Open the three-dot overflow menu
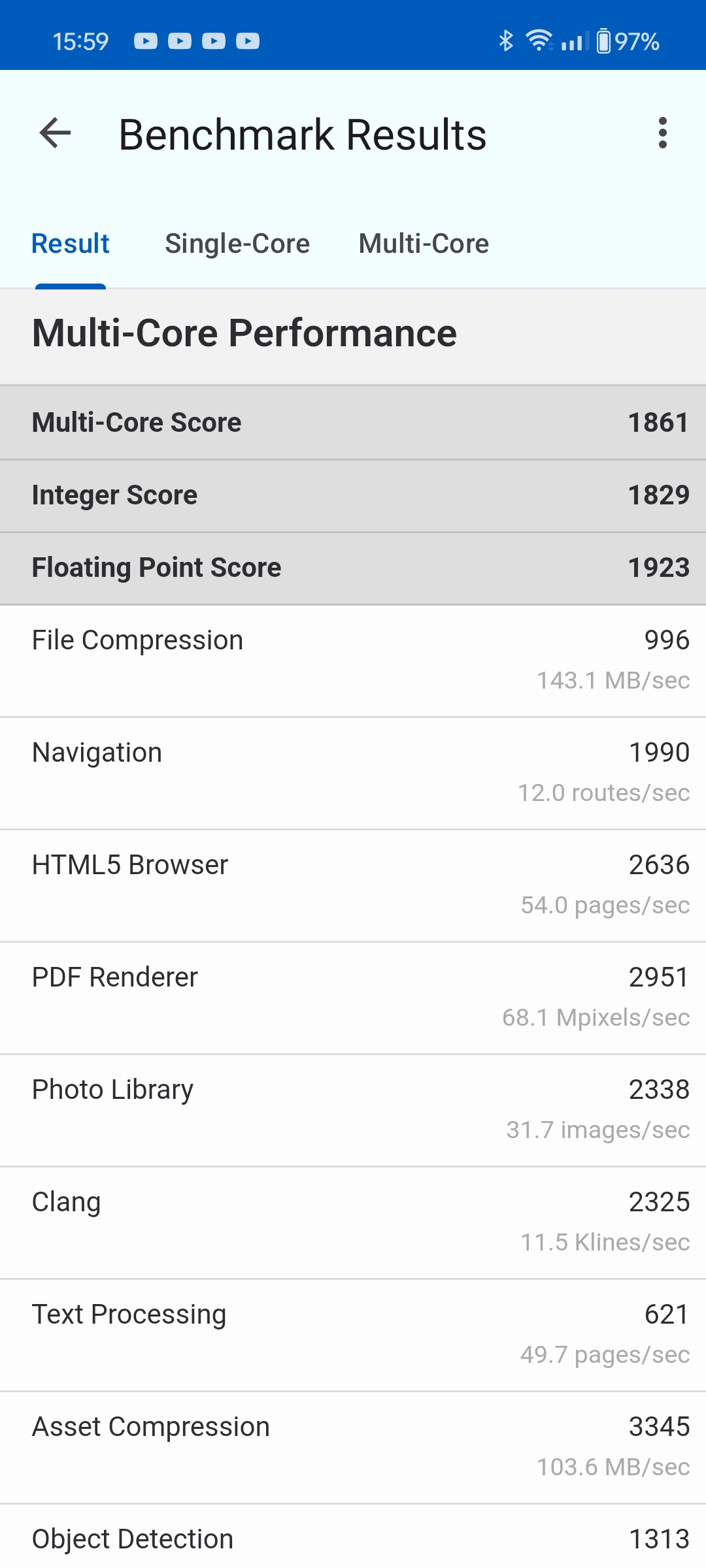This screenshot has height=1568, width=706. [663, 133]
